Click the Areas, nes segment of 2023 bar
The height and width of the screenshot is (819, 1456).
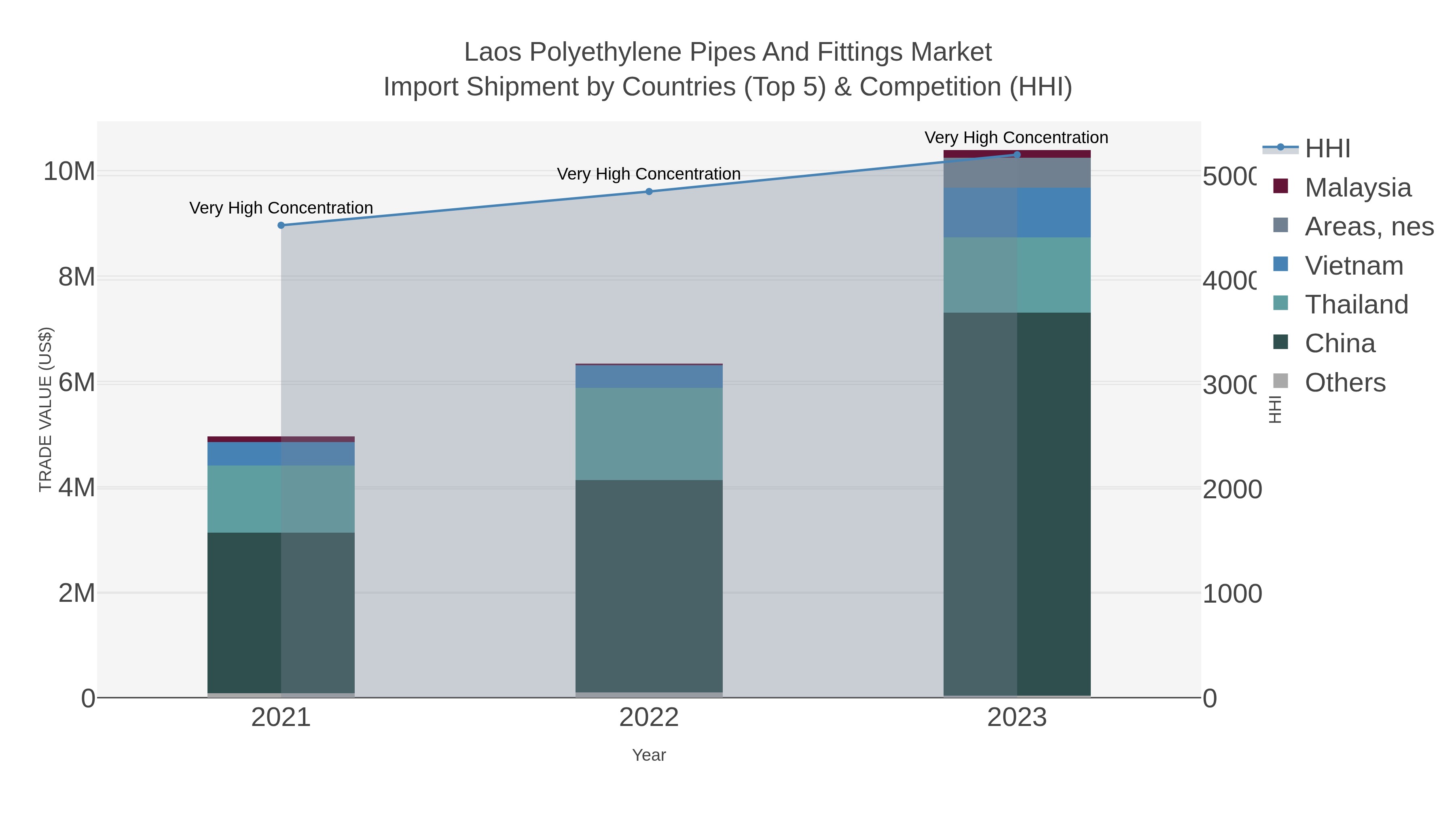pos(1017,173)
